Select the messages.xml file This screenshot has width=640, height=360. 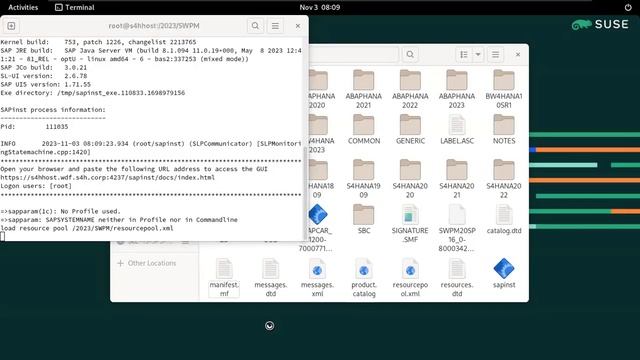click(317, 278)
